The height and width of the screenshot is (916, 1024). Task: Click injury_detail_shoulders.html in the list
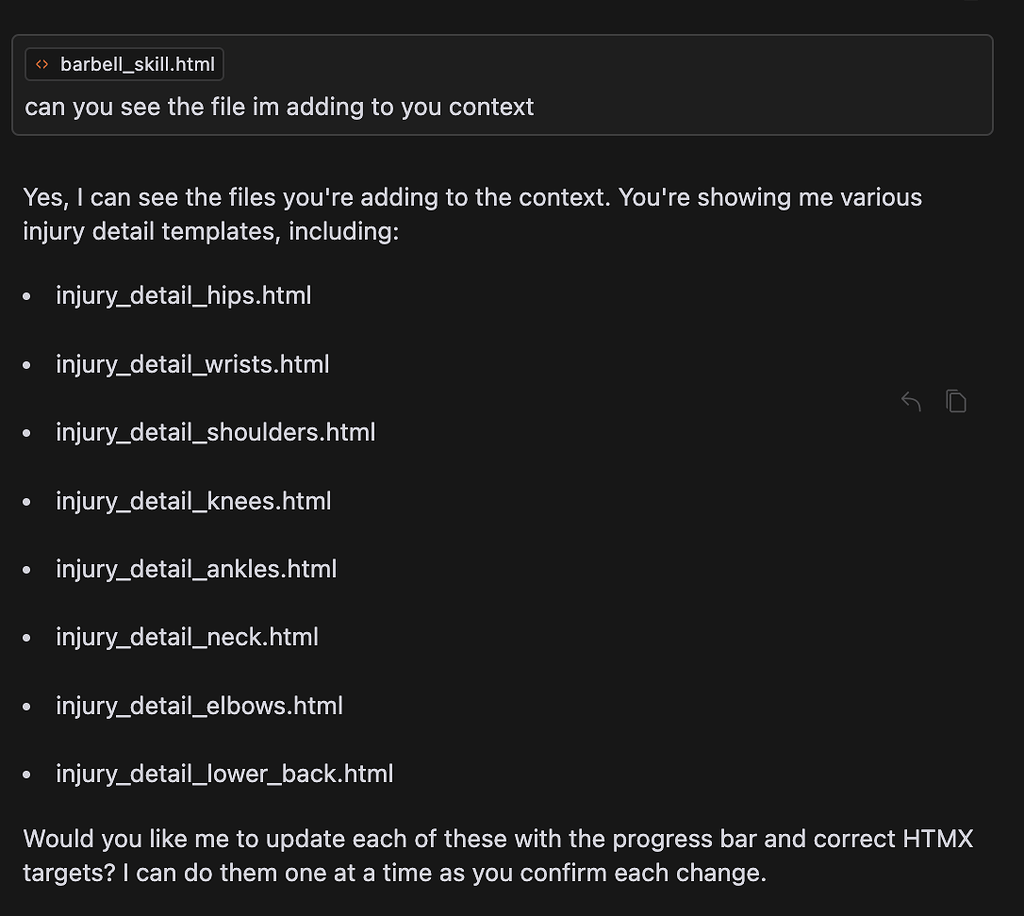[215, 431]
